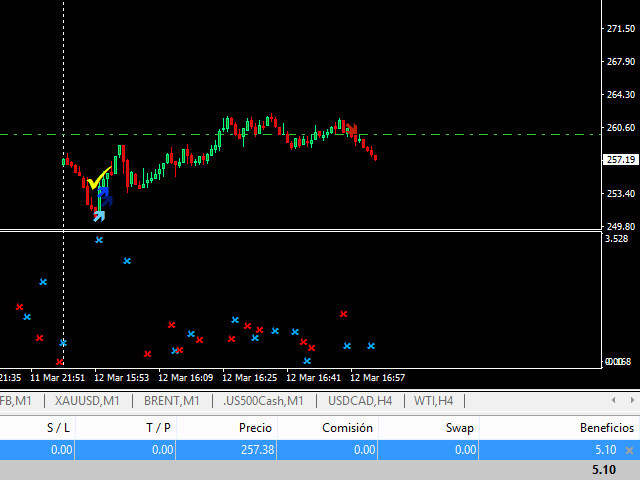Click the 3.528 indicator scale value
This screenshot has height=480, width=640.
[616, 238]
